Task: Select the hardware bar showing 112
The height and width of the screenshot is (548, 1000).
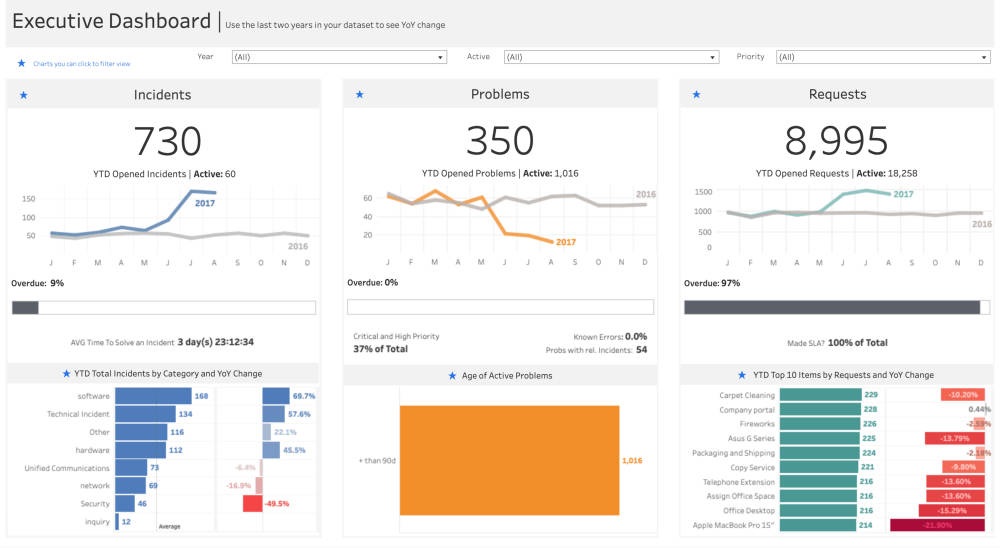Action: click(140, 450)
